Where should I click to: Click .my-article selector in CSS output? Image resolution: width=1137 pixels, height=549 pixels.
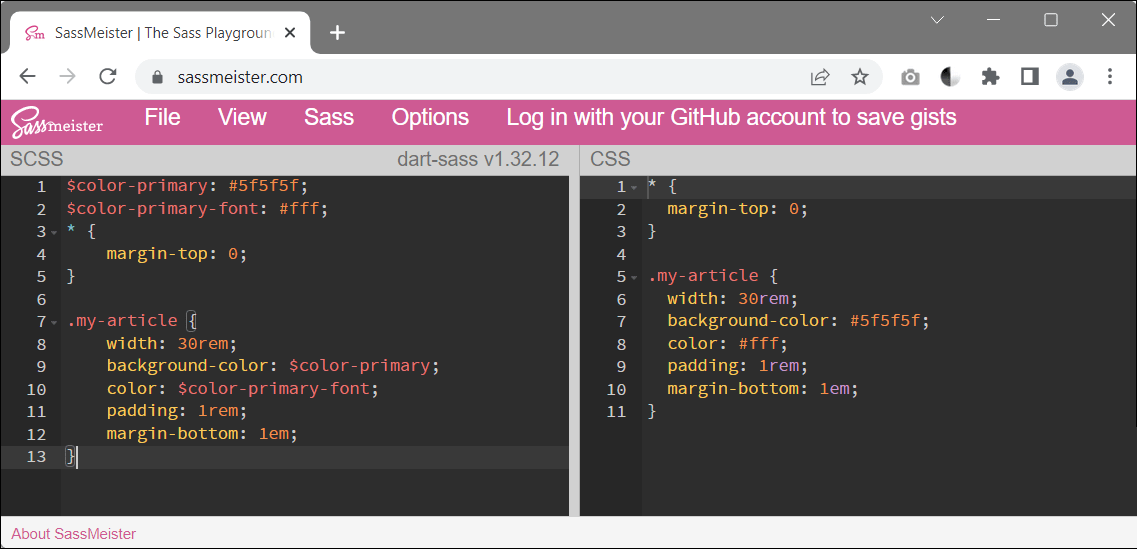pyautogui.click(x=703, y=276)
